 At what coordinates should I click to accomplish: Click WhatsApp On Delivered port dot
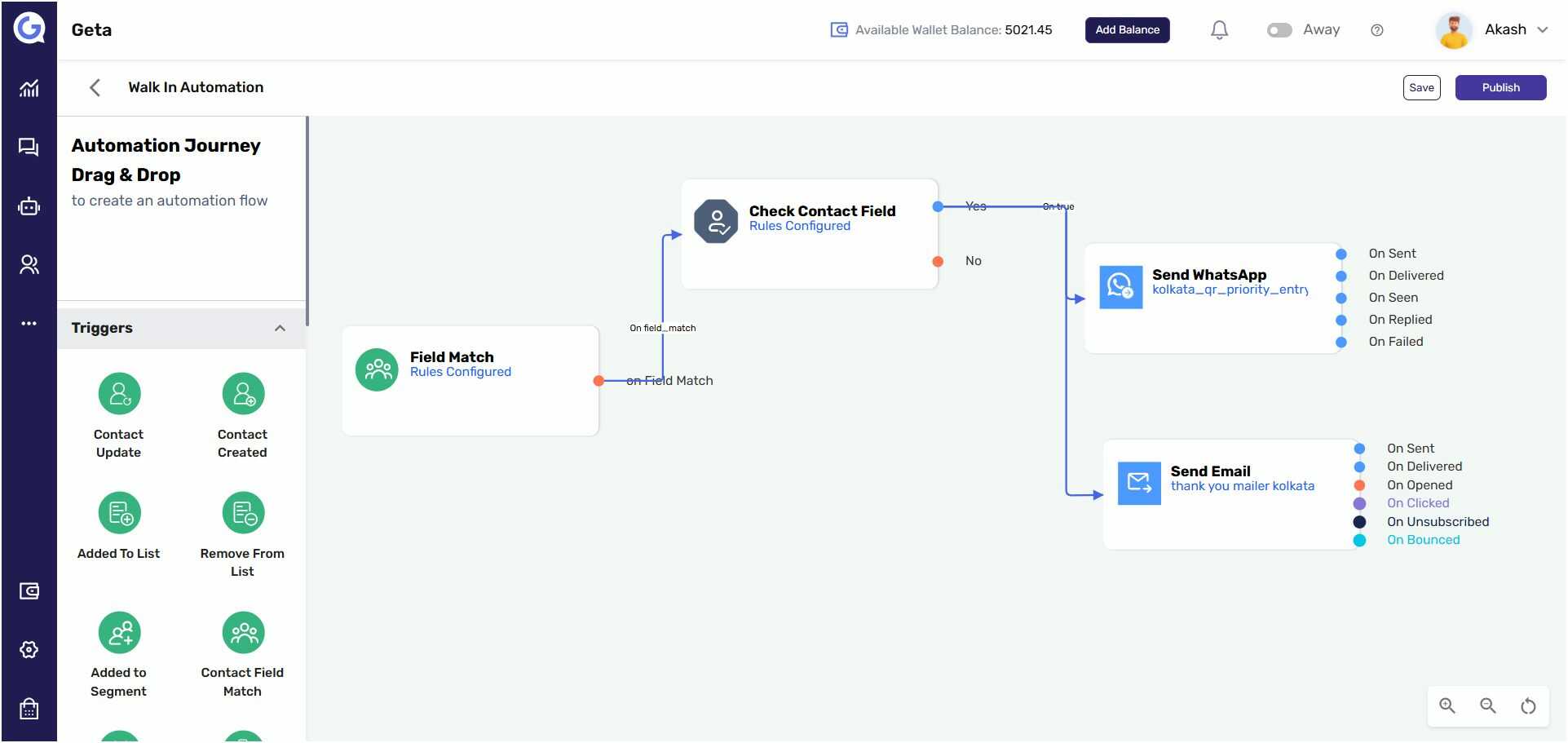pos(1341,276)
